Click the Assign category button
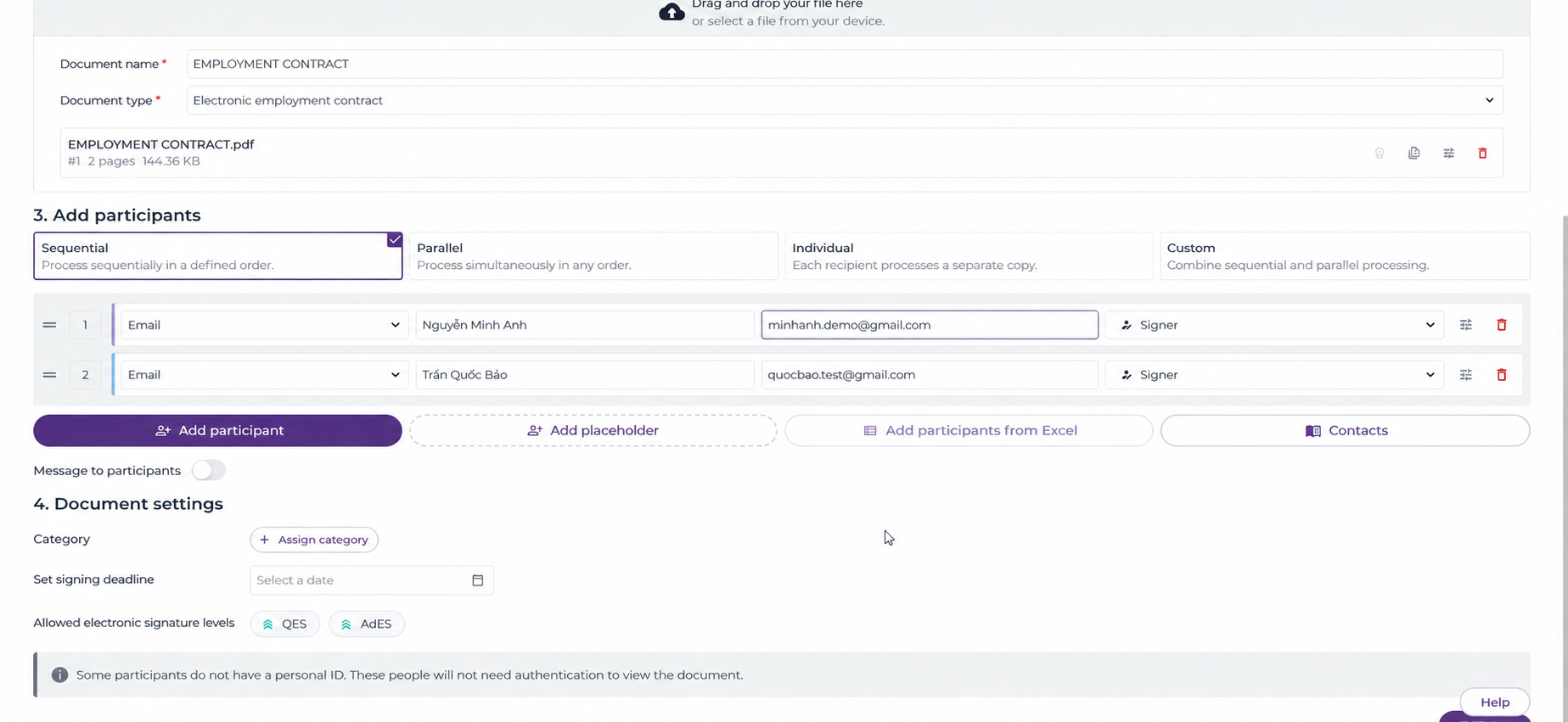This screenshot has width=1568, height=722. tap(314, 540)
